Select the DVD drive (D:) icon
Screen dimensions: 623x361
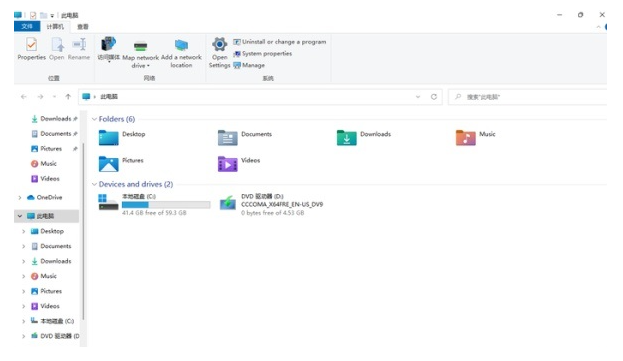click(228, 203)
